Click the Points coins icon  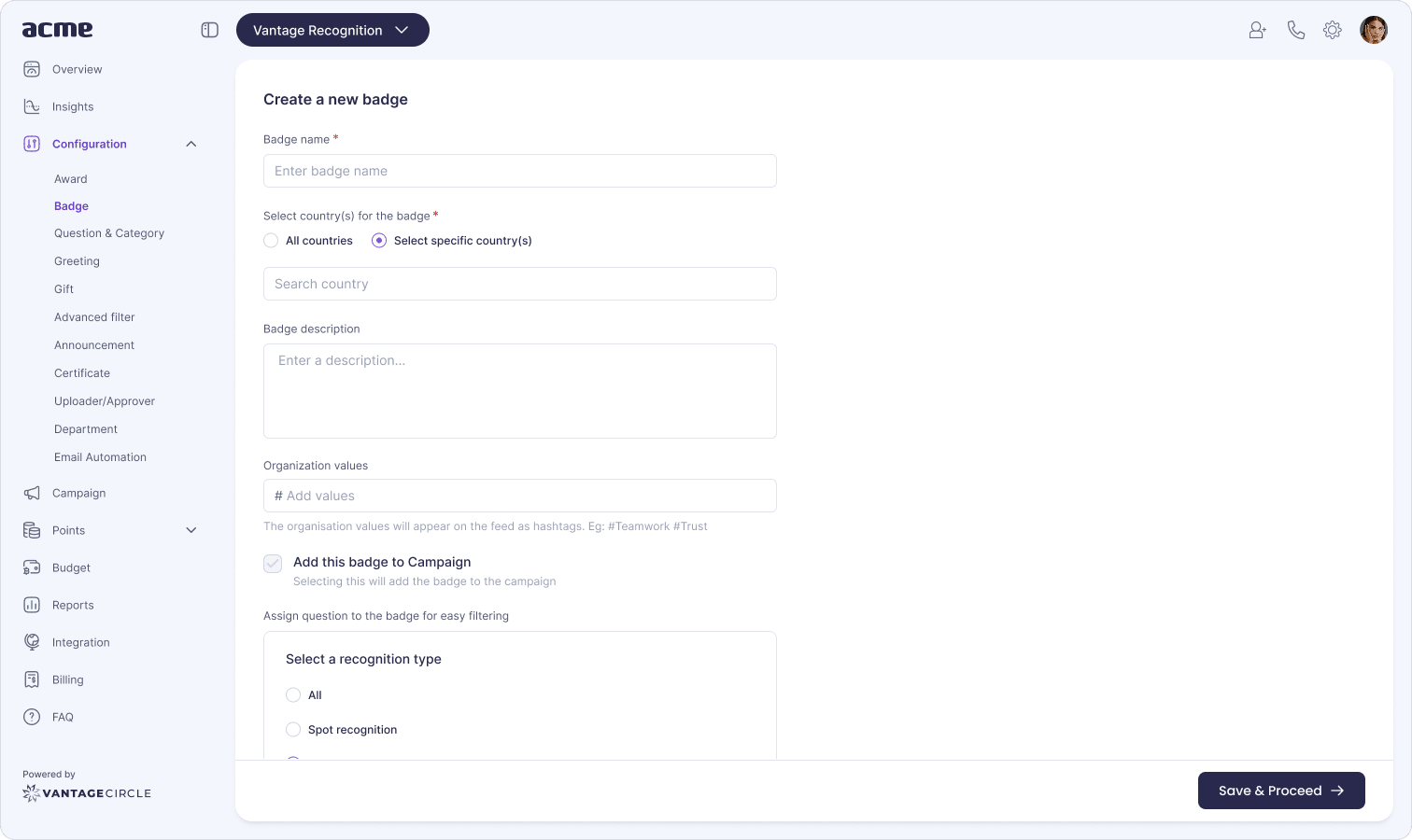(32, 530)
